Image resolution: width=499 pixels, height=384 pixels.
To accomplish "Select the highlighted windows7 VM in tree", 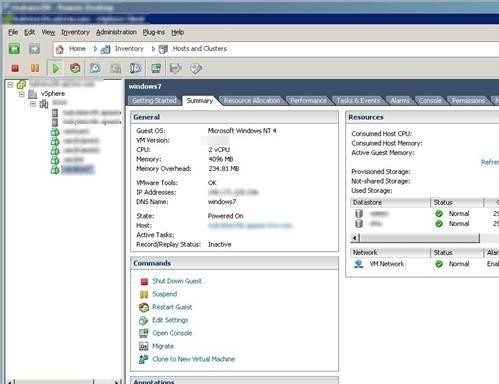I will (x=78, y=170).
